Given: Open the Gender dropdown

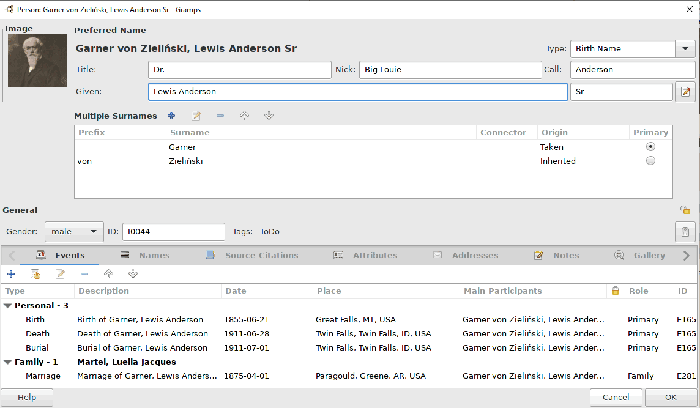Looking at the screenshot, I should point(74,232).
